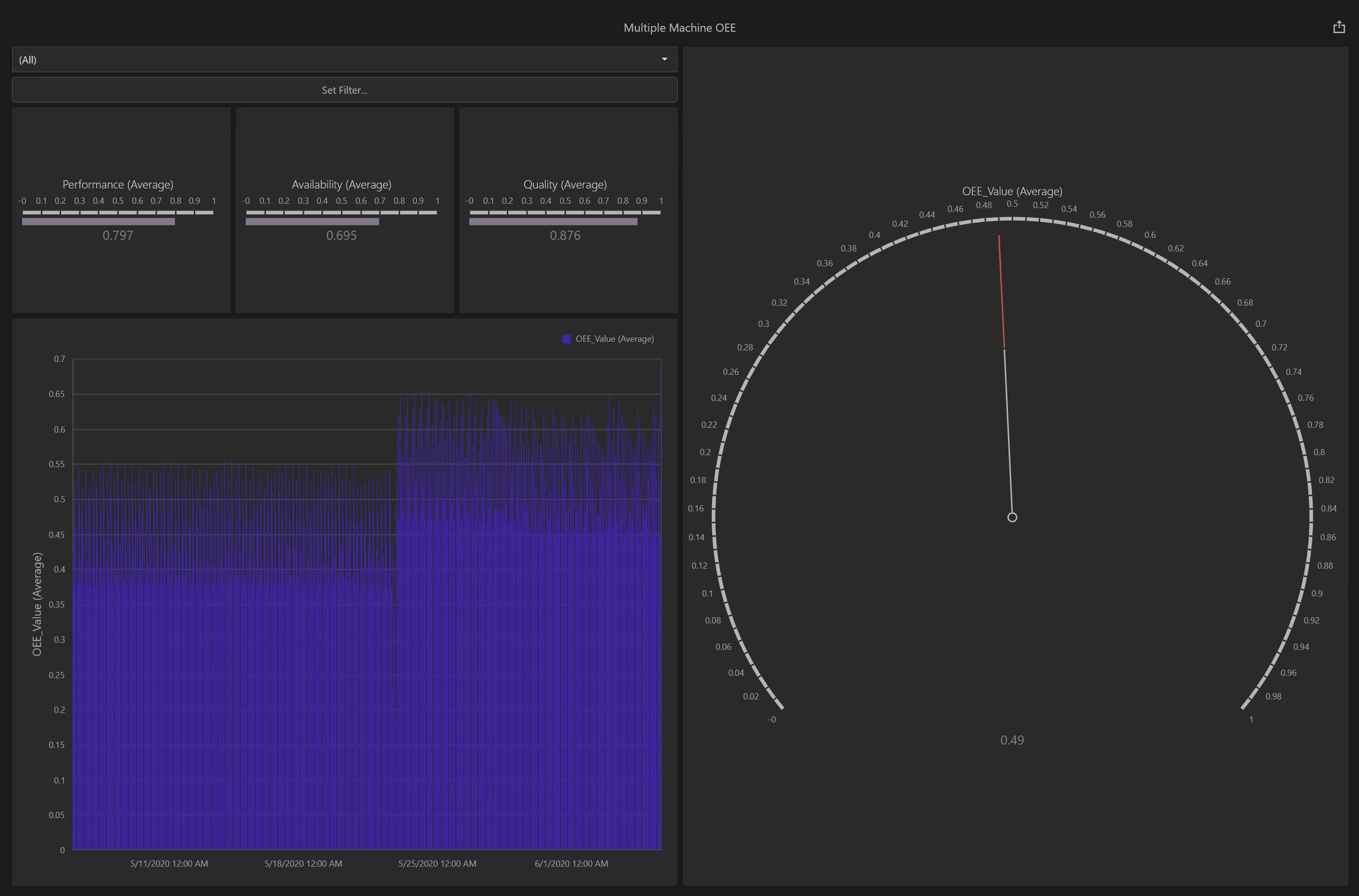Open the (All) machine filter dropdown
This screenshot has height=896, width=1359.
[x=343, y=59]
